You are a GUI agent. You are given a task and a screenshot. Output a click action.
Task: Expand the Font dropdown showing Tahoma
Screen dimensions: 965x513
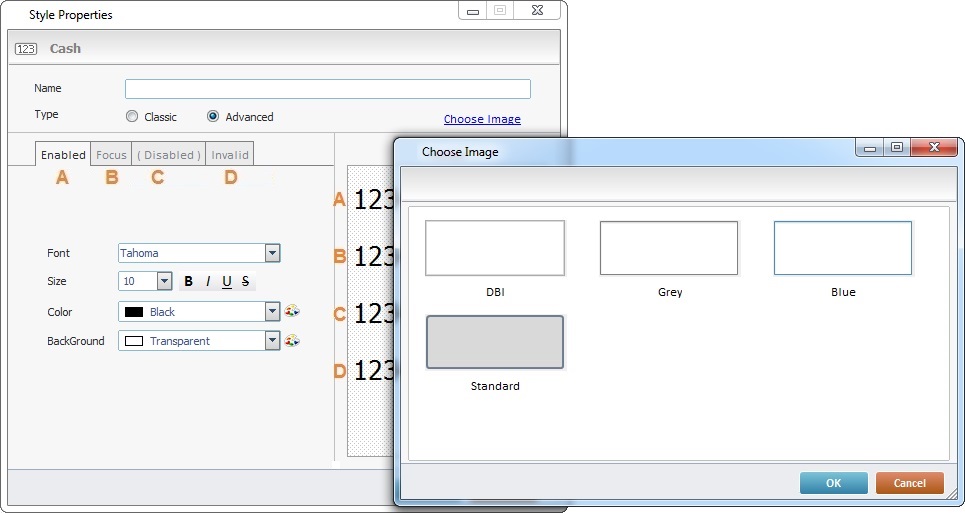pos(272,253)
